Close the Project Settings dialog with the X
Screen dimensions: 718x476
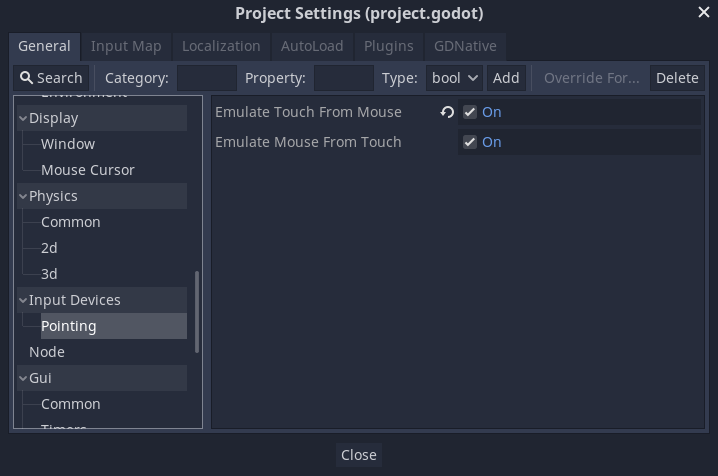[704, 12]
